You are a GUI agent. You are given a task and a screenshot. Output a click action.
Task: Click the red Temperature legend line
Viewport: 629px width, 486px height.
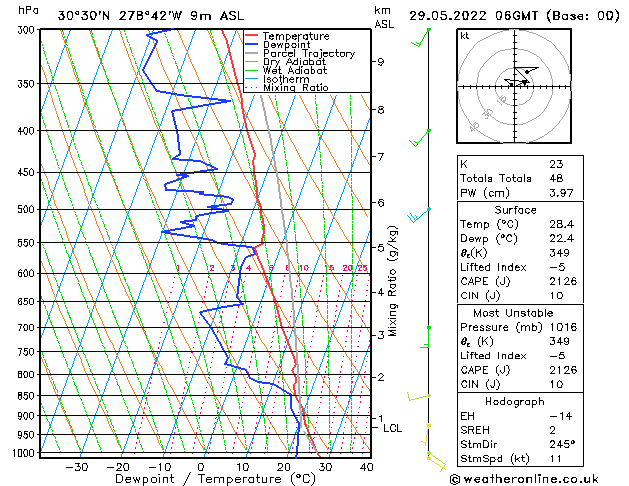coord(251,36)
